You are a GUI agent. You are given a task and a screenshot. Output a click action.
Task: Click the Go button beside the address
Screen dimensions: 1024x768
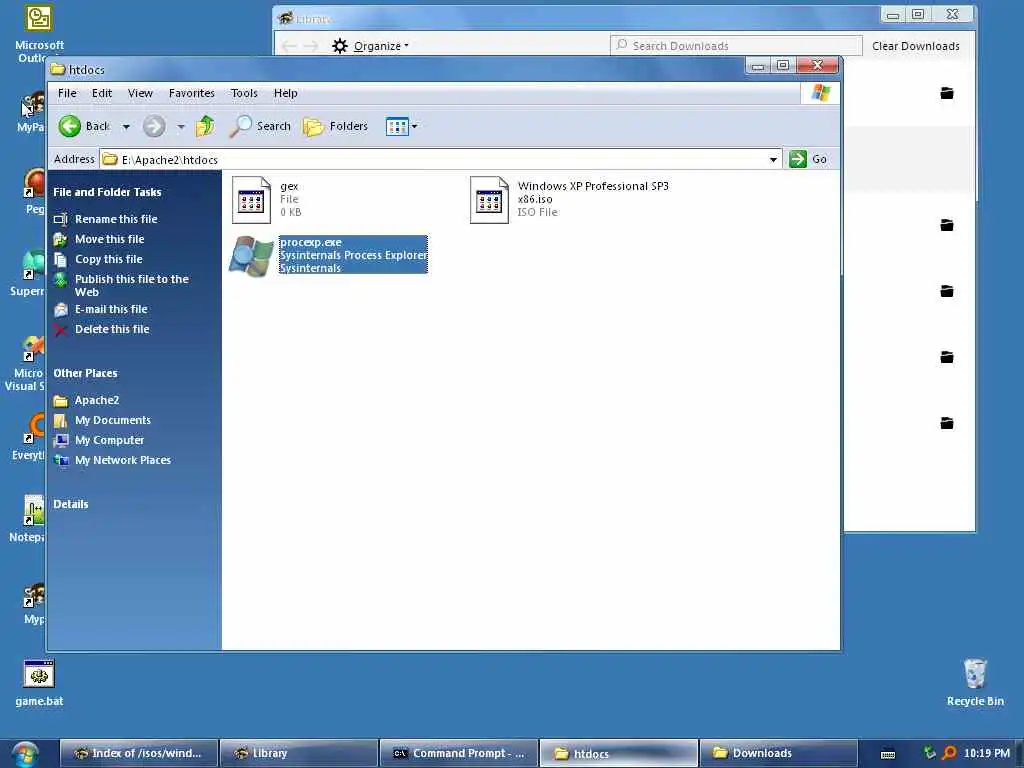point(808,159)
